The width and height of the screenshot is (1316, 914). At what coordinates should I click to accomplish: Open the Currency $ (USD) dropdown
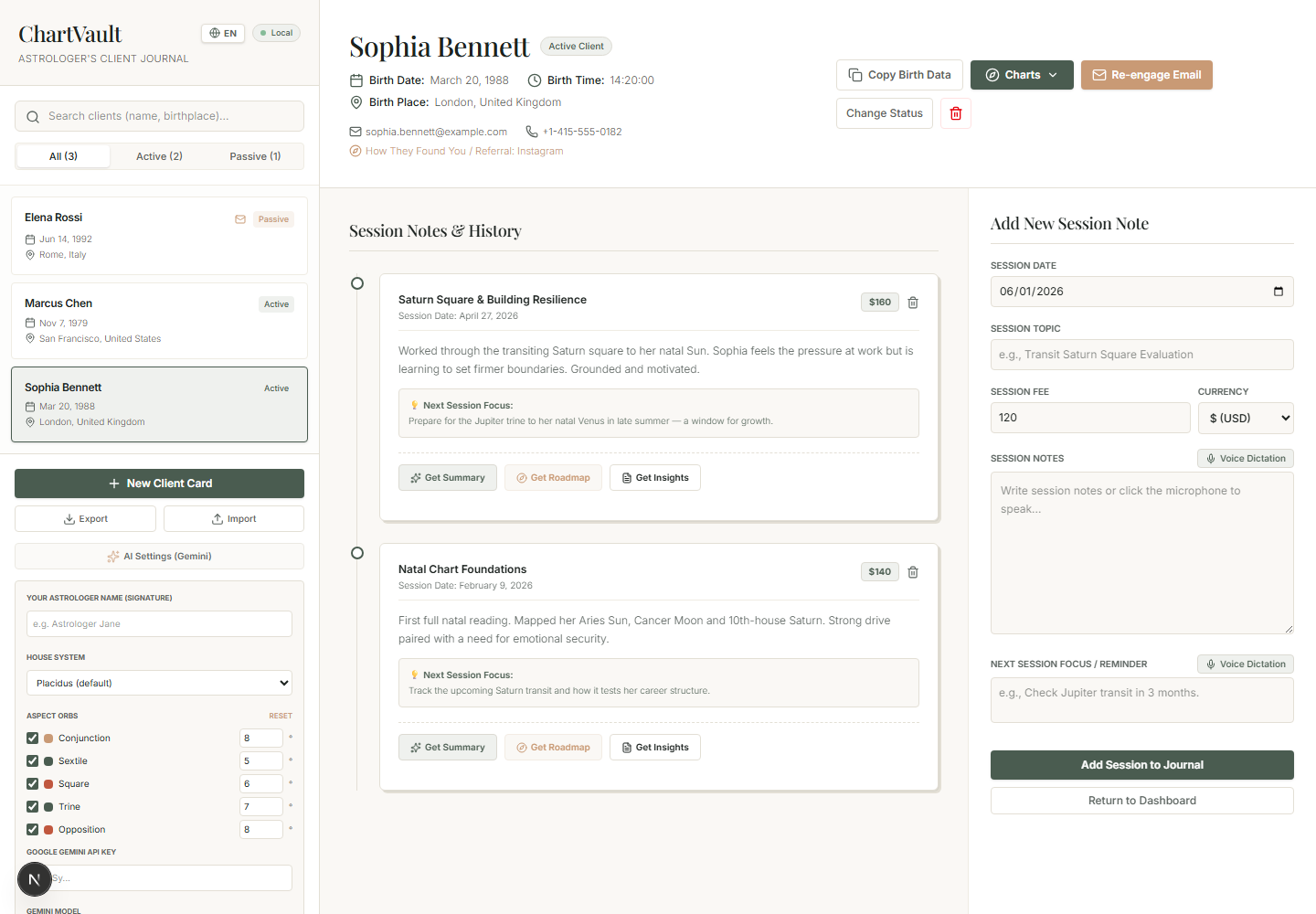click(1246, 418)
